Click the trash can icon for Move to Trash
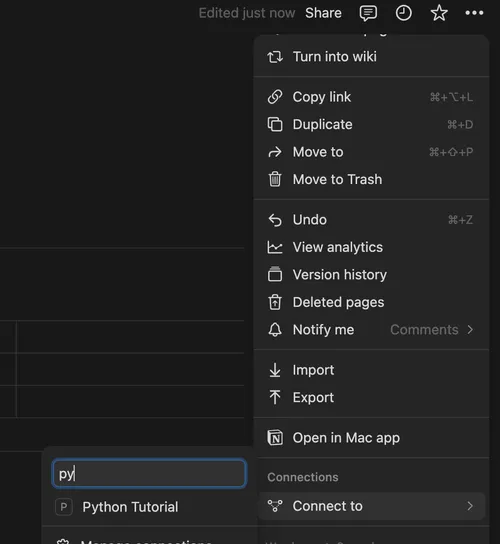500x544 pixels. [275, 179]
